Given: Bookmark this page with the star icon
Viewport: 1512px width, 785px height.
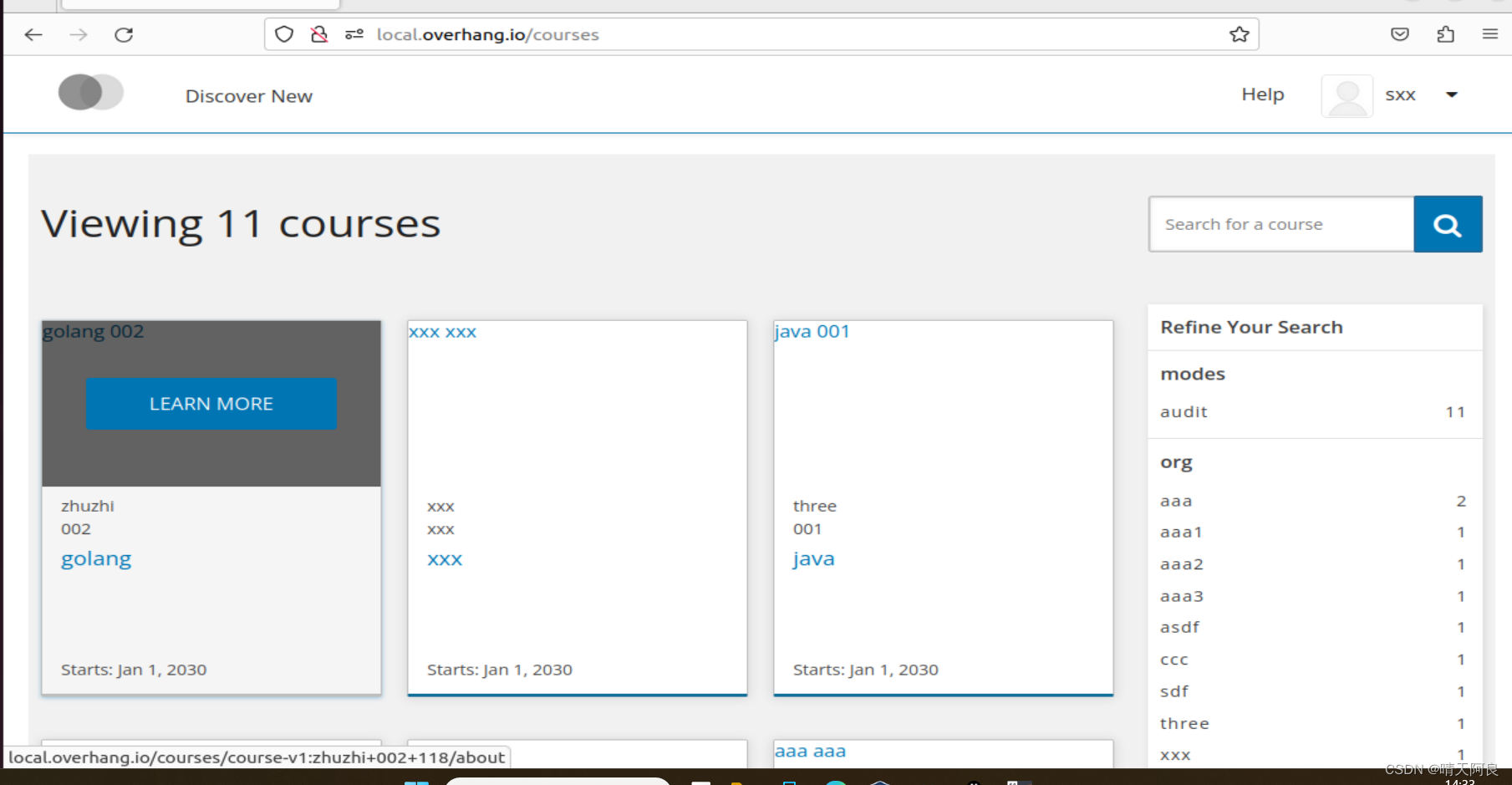Looking at the screenshot, I should [x=1240, y=34].
